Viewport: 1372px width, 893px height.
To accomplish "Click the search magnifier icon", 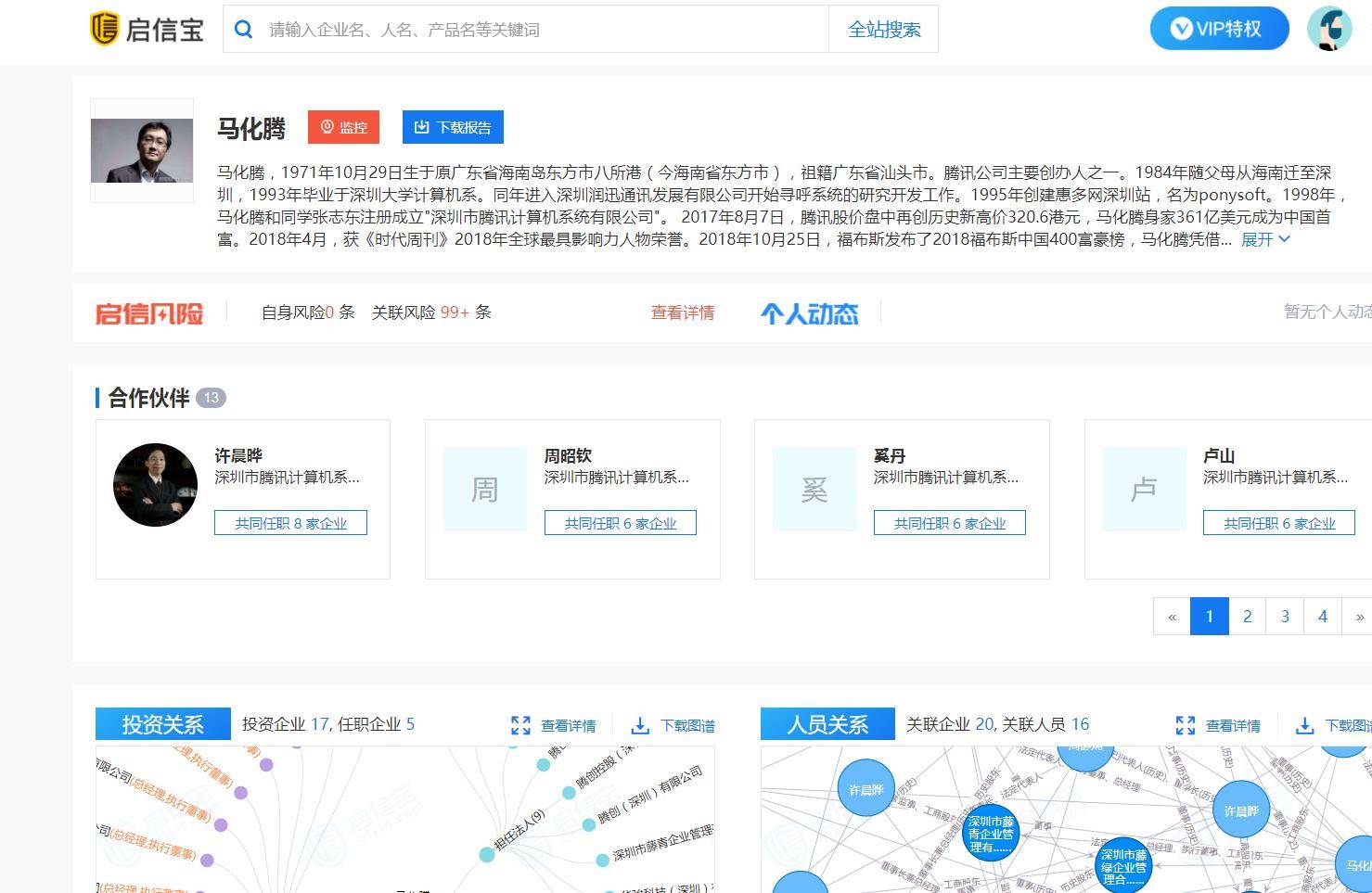I will click(244, 30).
